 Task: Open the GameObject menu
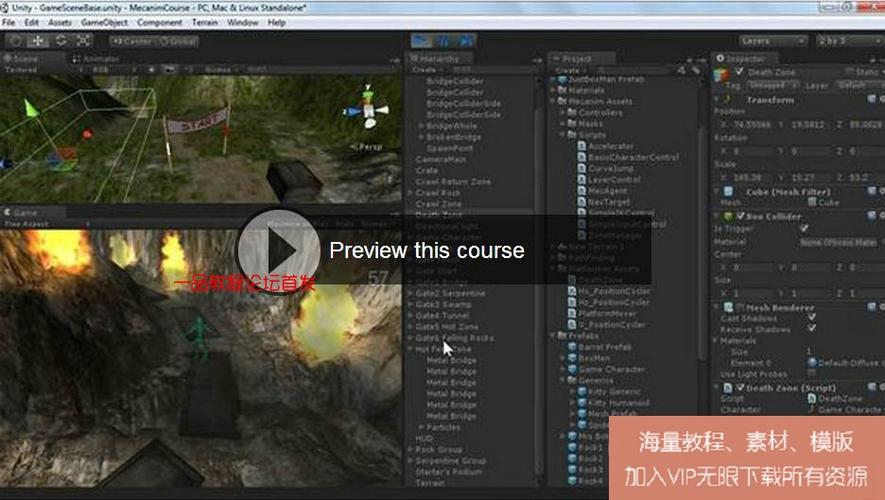click(104, 23)
